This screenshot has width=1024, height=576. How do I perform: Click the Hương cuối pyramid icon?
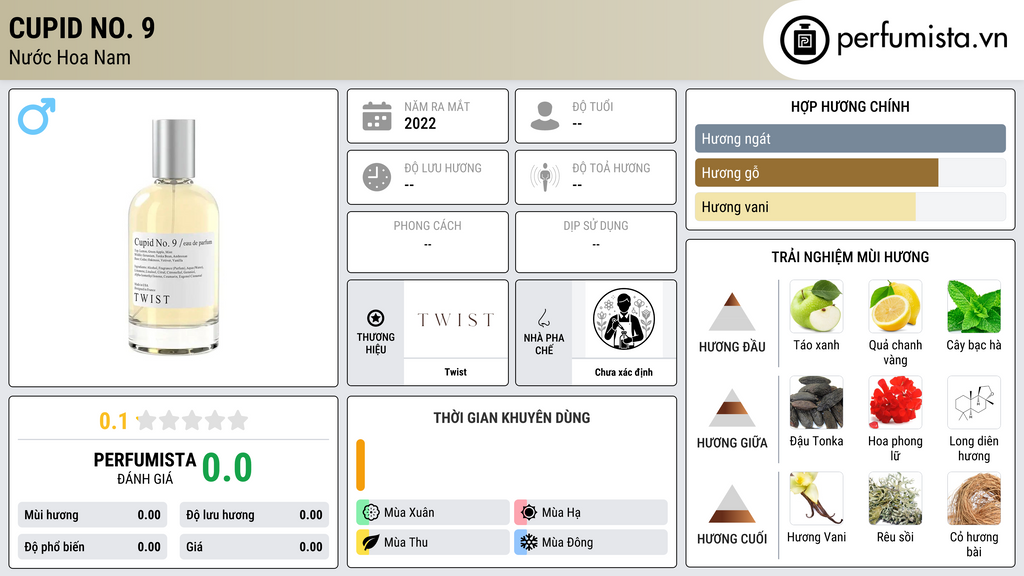click(x=732, y=504)
